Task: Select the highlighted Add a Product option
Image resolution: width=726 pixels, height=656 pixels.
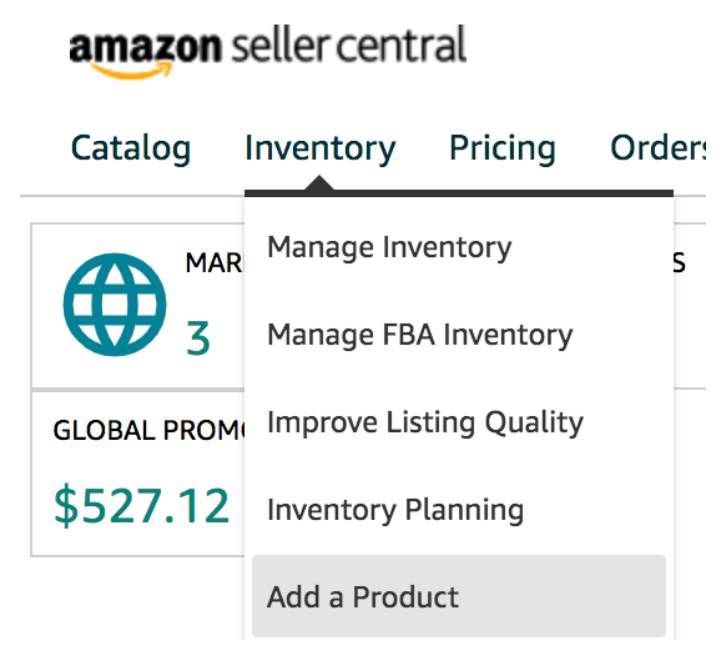Action: 459,596
